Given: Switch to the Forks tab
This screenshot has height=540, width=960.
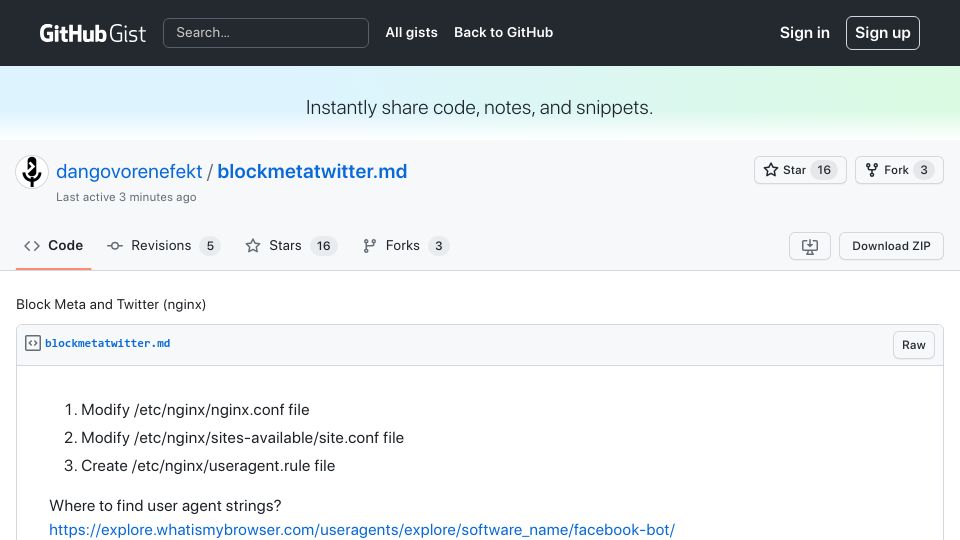Looking at the screenshot, I should (405, 246).
